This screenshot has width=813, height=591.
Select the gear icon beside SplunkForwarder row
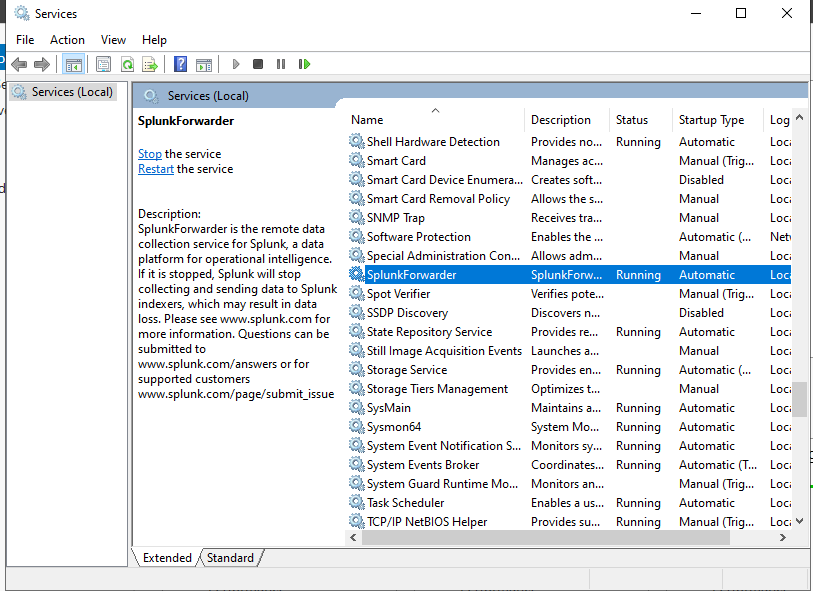tap(356, 274)
